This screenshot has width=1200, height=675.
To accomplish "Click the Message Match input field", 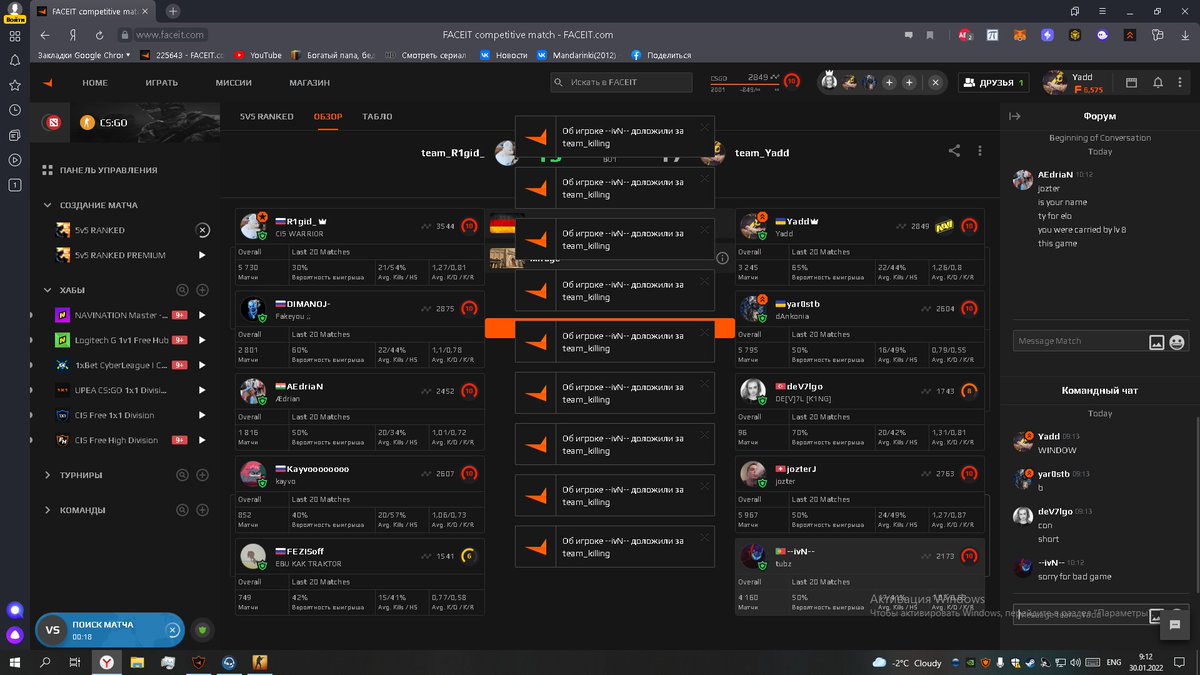I will [x=1079, y=342].
